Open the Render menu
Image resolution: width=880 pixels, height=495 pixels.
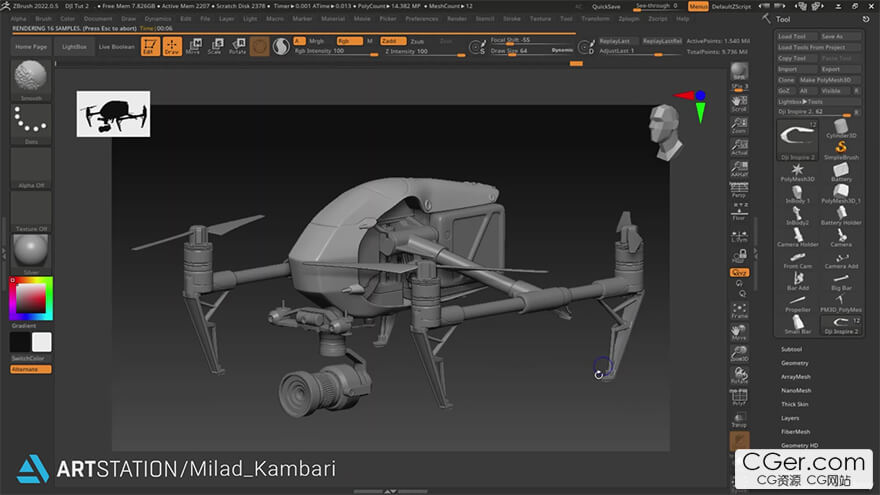[457, 19]
